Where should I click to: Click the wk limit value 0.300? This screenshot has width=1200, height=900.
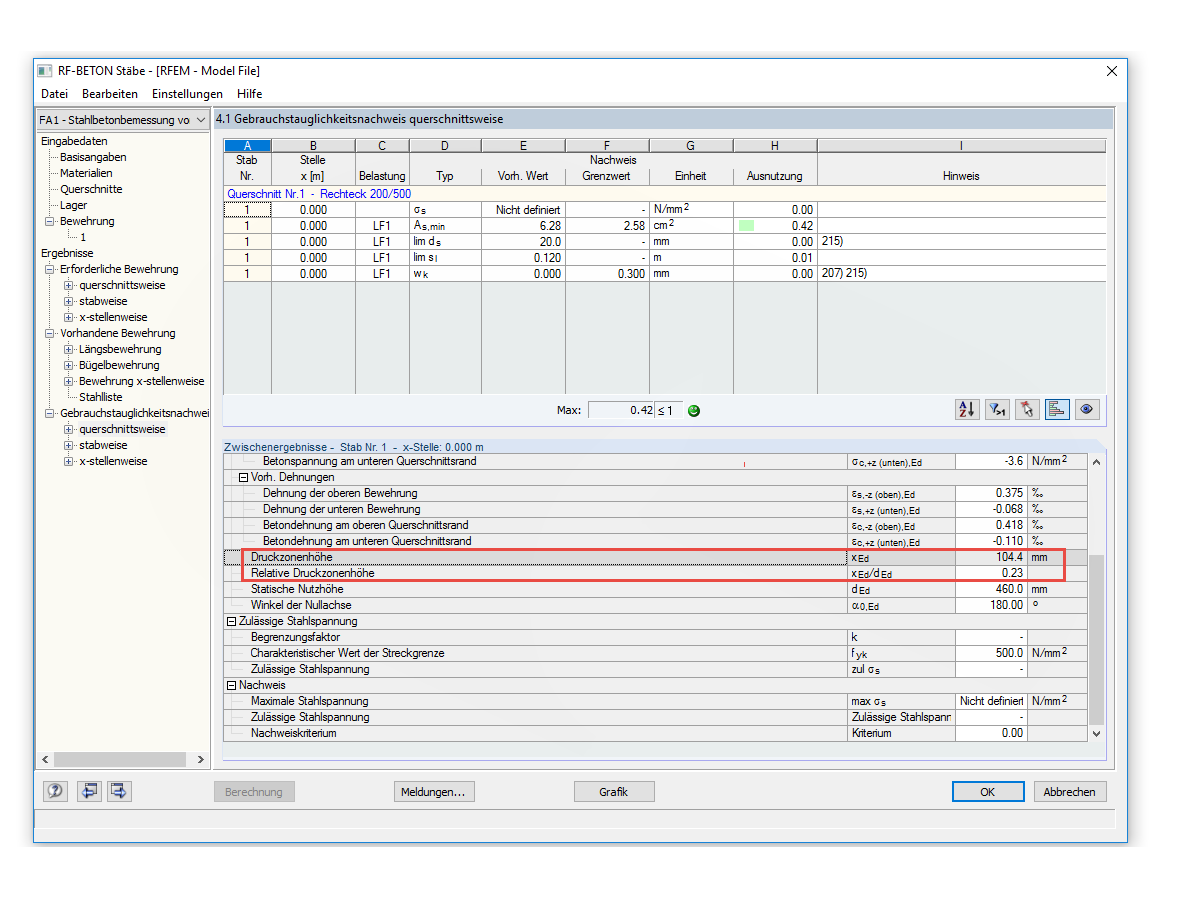click(607, 274)
